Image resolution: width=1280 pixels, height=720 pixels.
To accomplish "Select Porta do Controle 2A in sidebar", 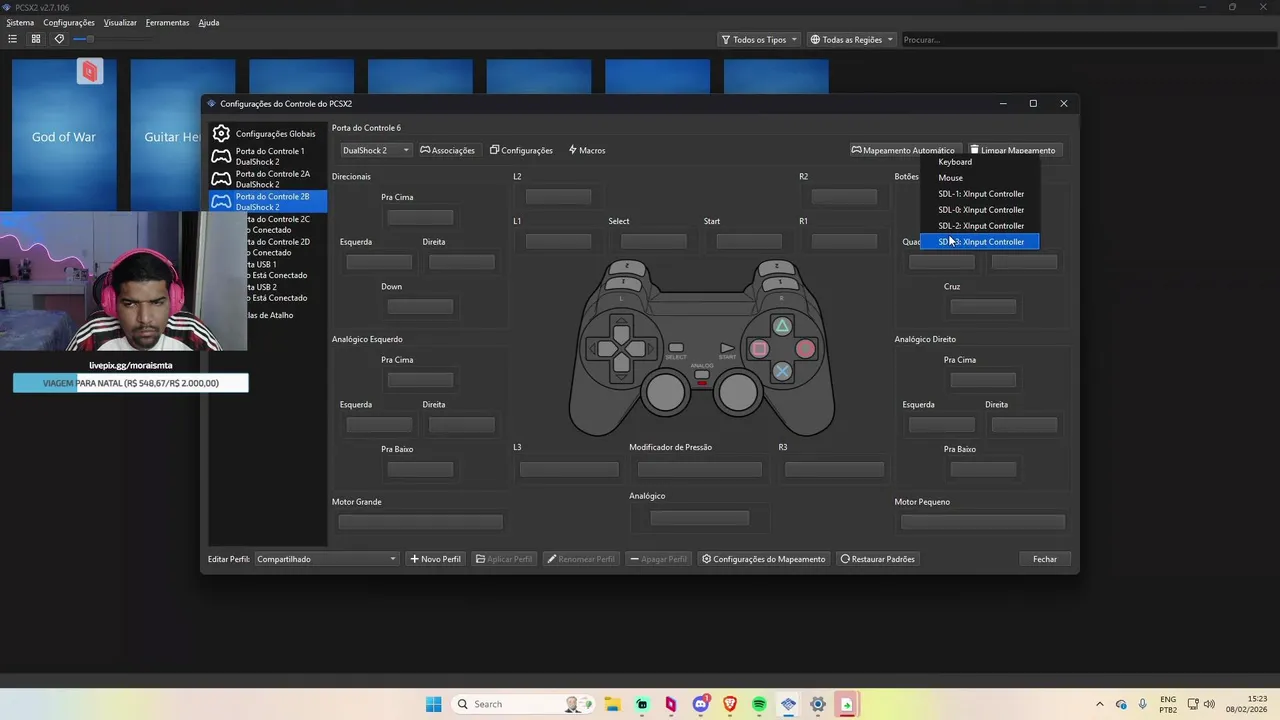I will tap(267, 179).
